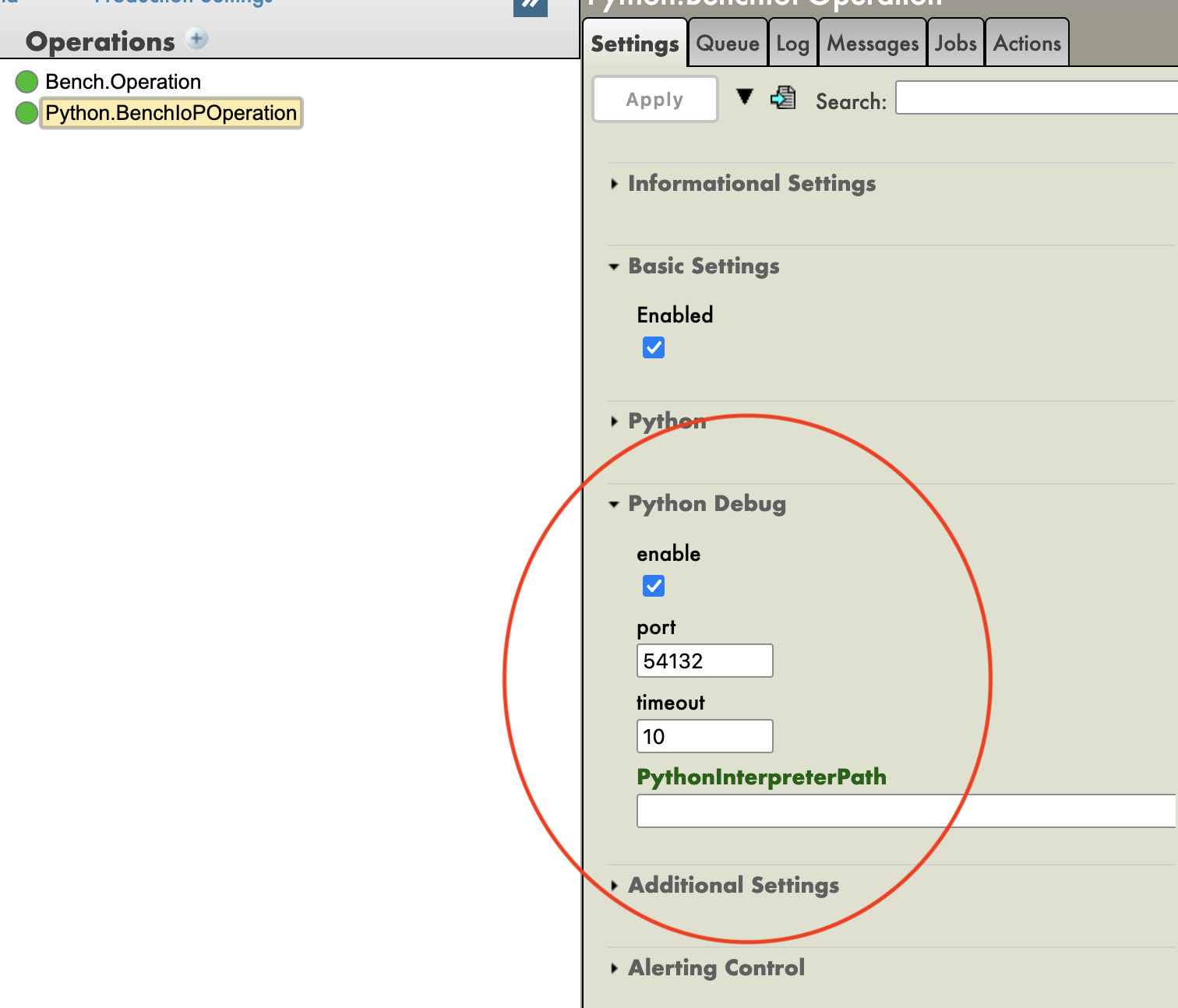Add a new operation with plus icon
This screenshot has width=1178, height=1008.
tap(197, 39)
